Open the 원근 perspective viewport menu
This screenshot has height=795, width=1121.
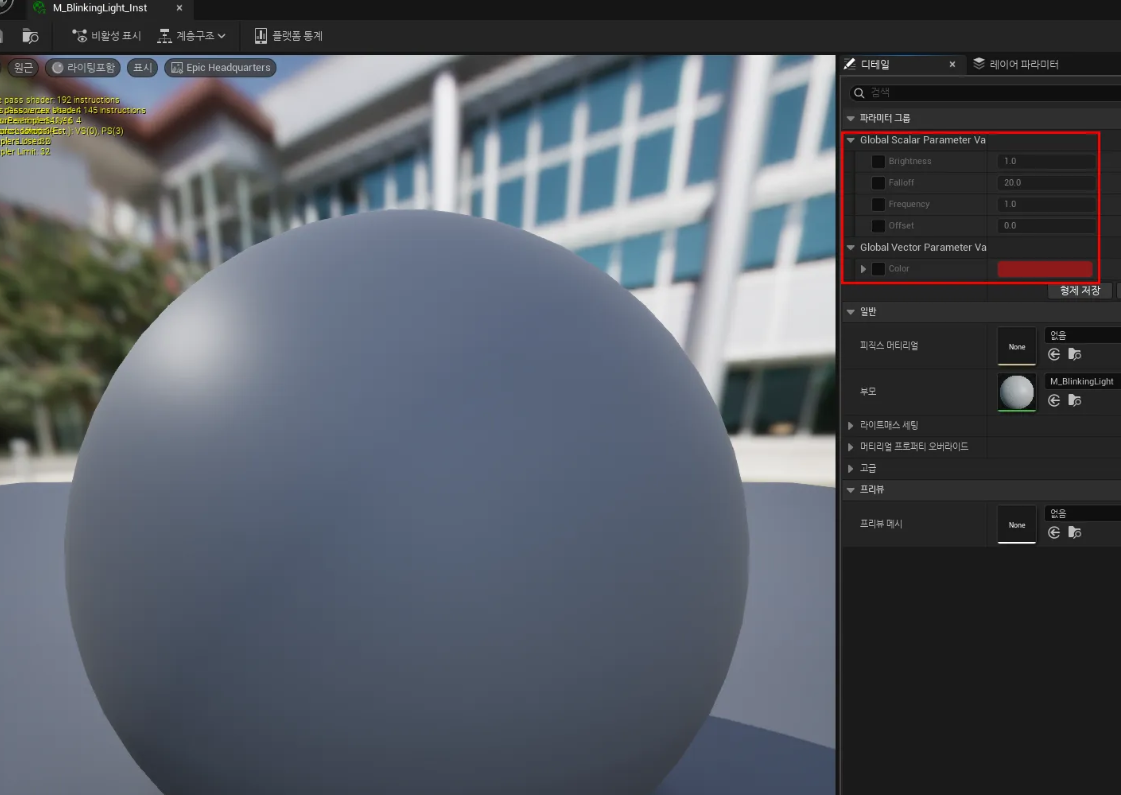coord(23,67)
